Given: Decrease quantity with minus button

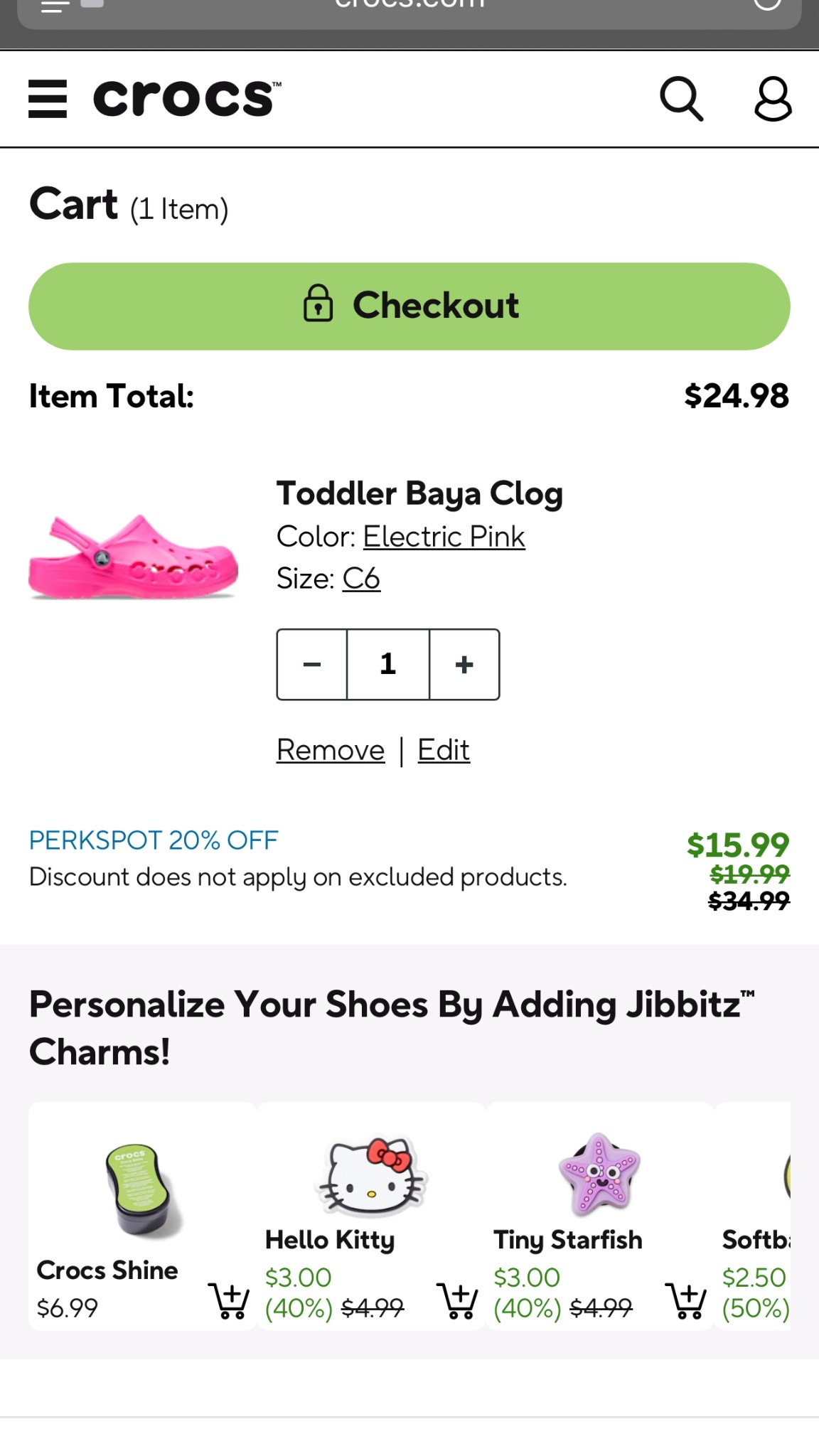Looking at the screenshot, I should [x=312, y=664].
